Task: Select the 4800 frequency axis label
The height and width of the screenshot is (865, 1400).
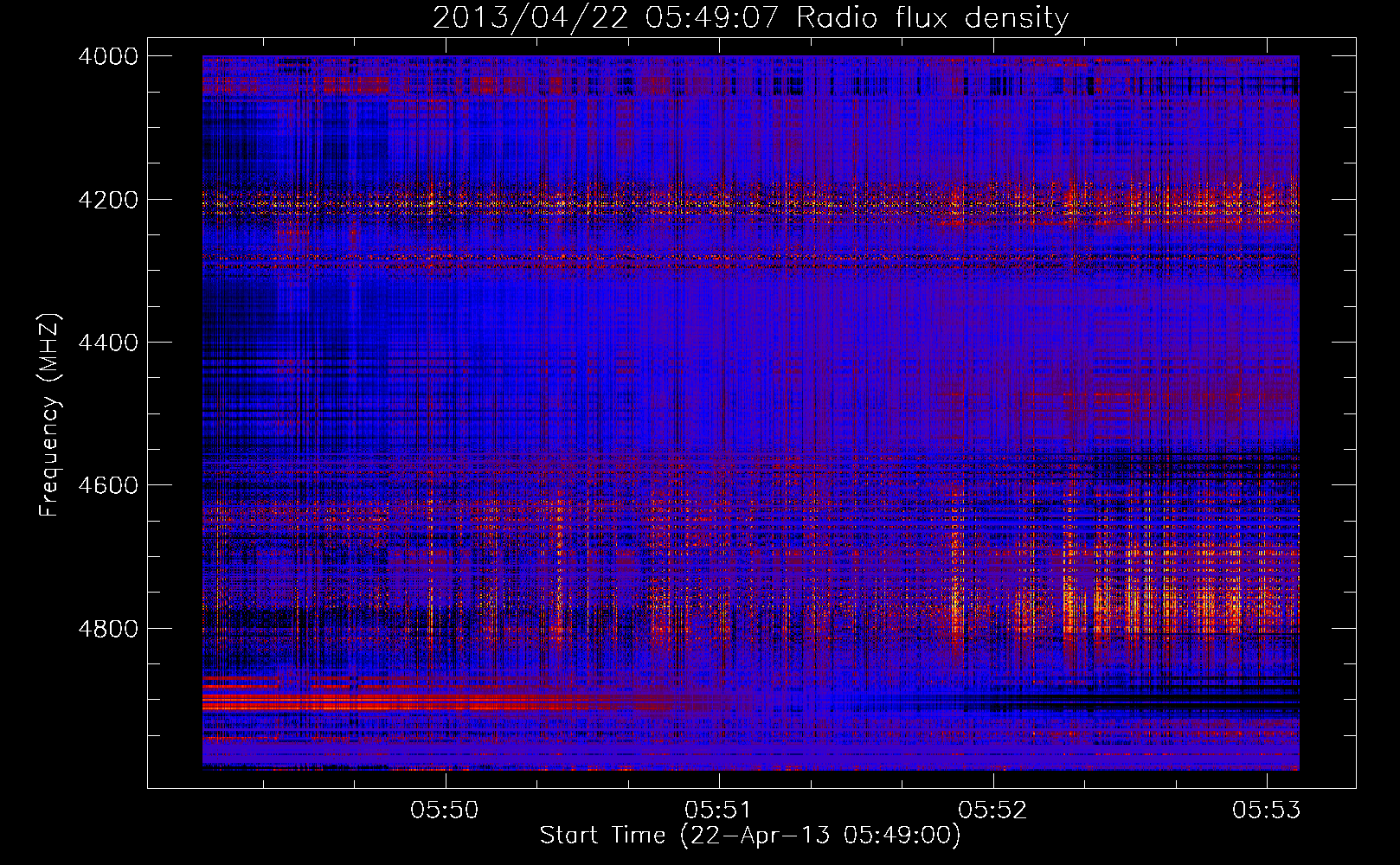Action: tap(108, 629)
